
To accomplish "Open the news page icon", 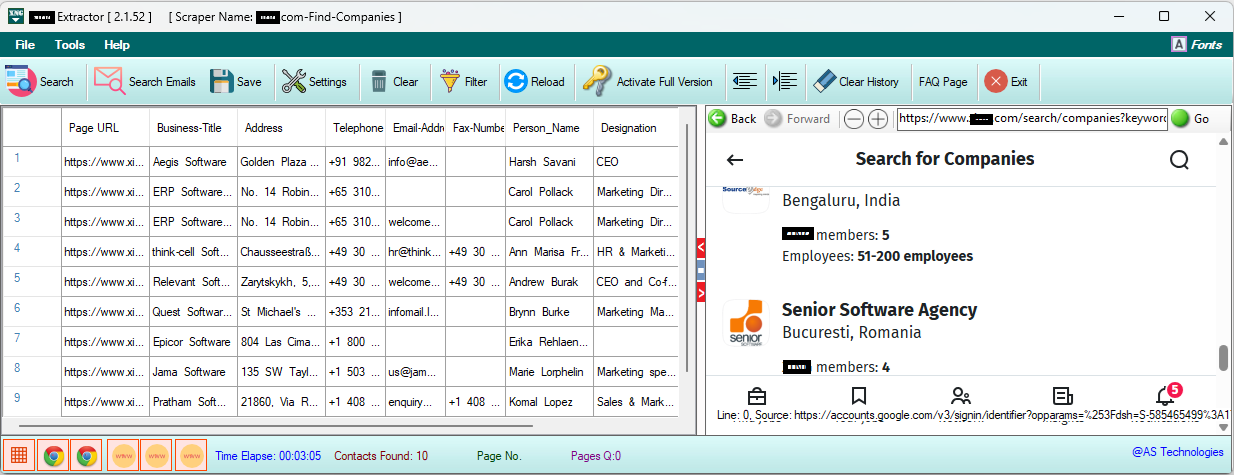I will [1063, 396].
